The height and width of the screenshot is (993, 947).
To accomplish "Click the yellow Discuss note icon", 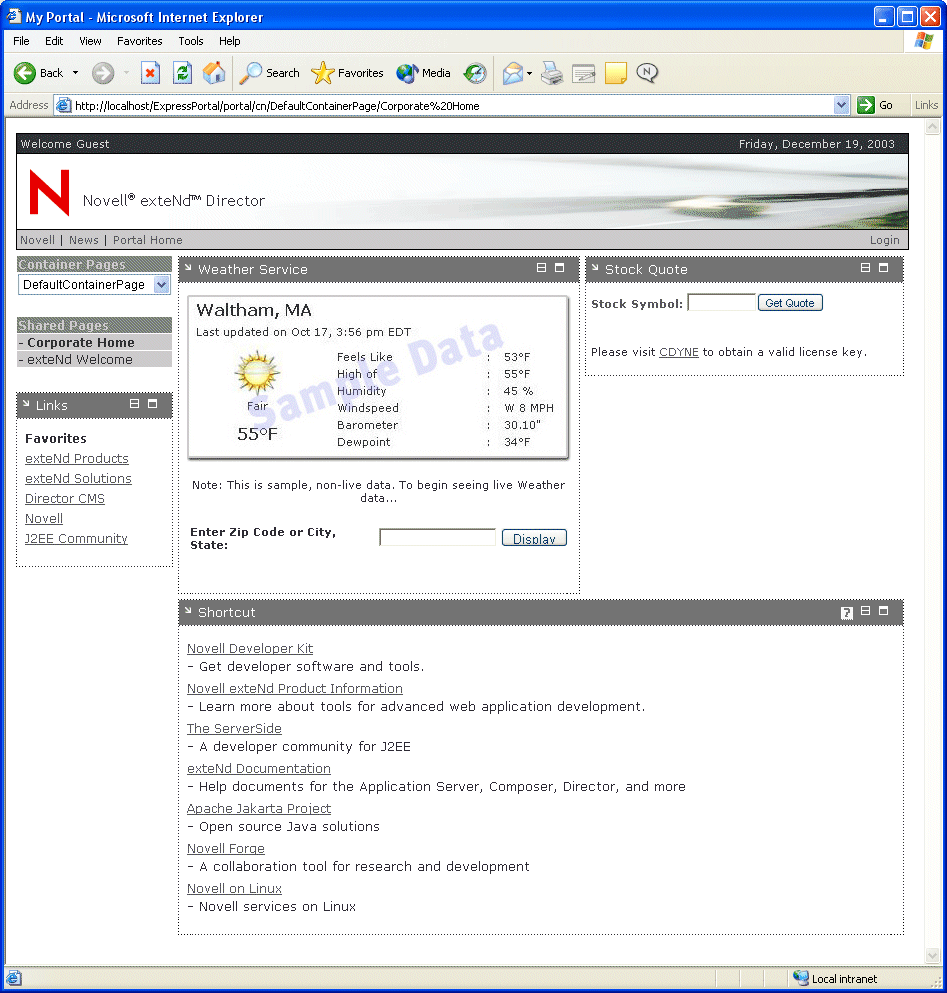I will pos(616,73).
